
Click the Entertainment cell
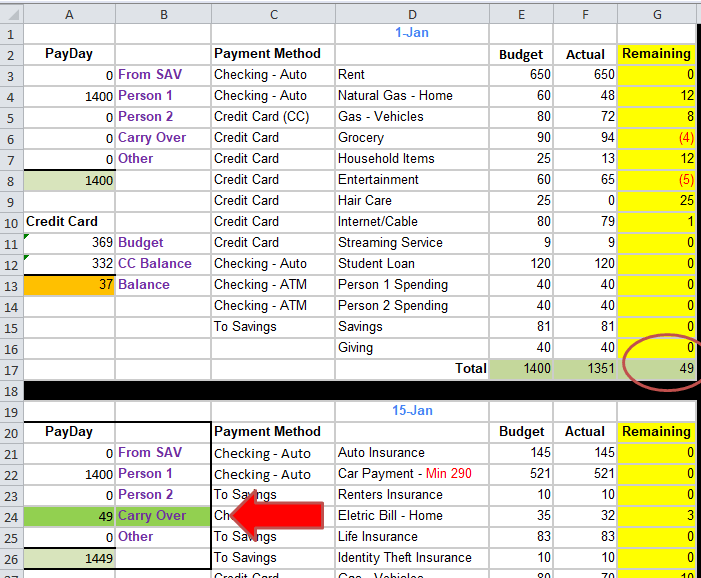click(x=412, y=180)
